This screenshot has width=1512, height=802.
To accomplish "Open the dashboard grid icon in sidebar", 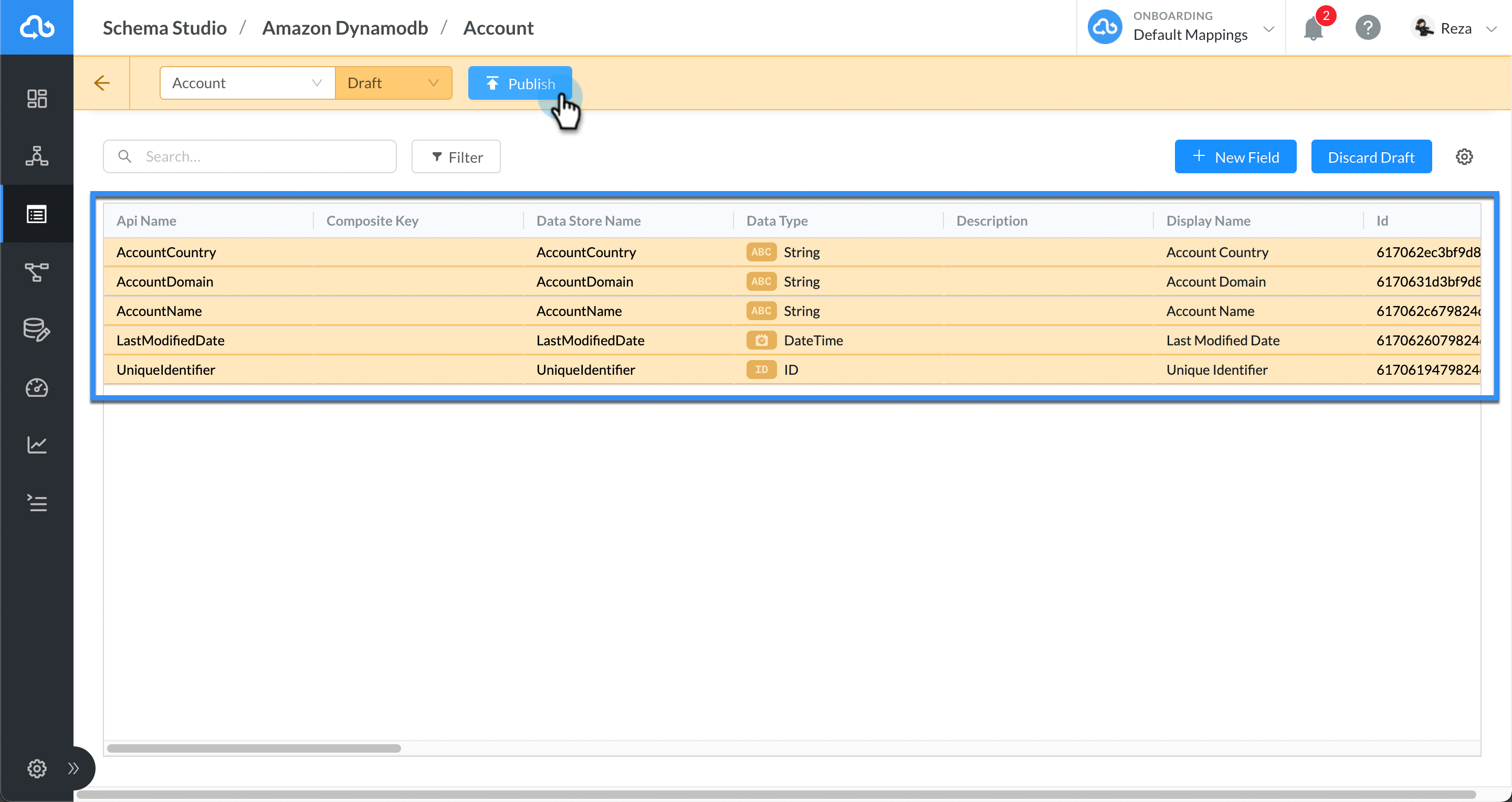I will point(36,99).
